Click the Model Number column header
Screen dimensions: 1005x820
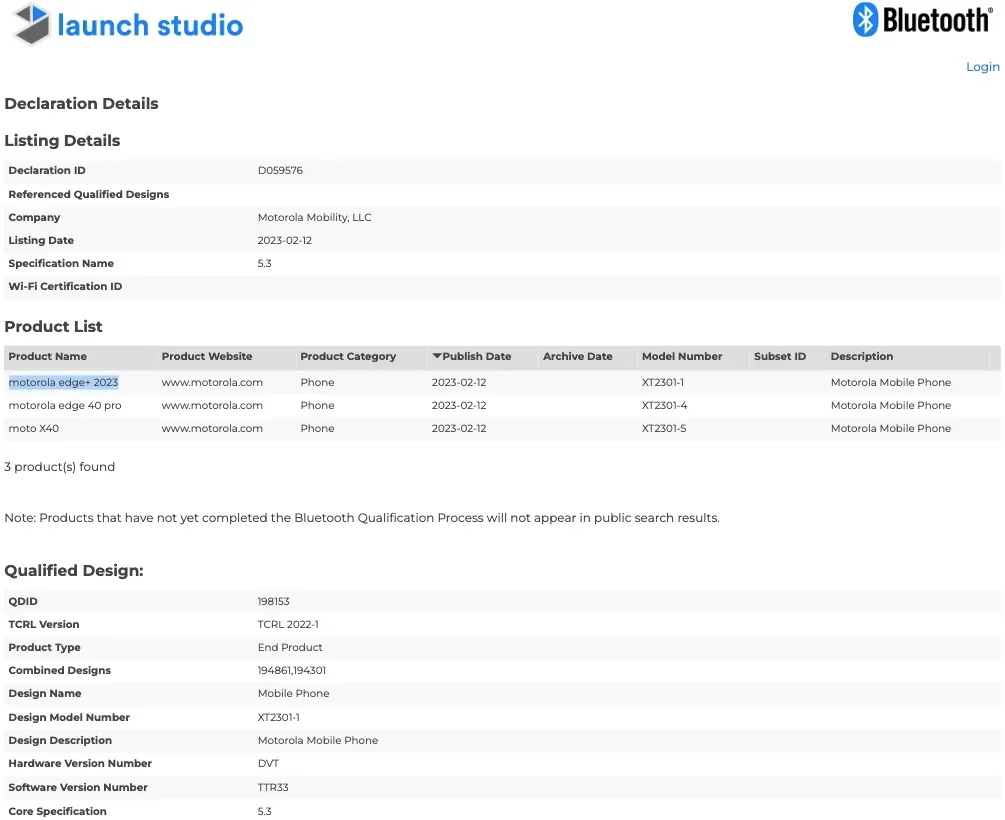point(681,356)
